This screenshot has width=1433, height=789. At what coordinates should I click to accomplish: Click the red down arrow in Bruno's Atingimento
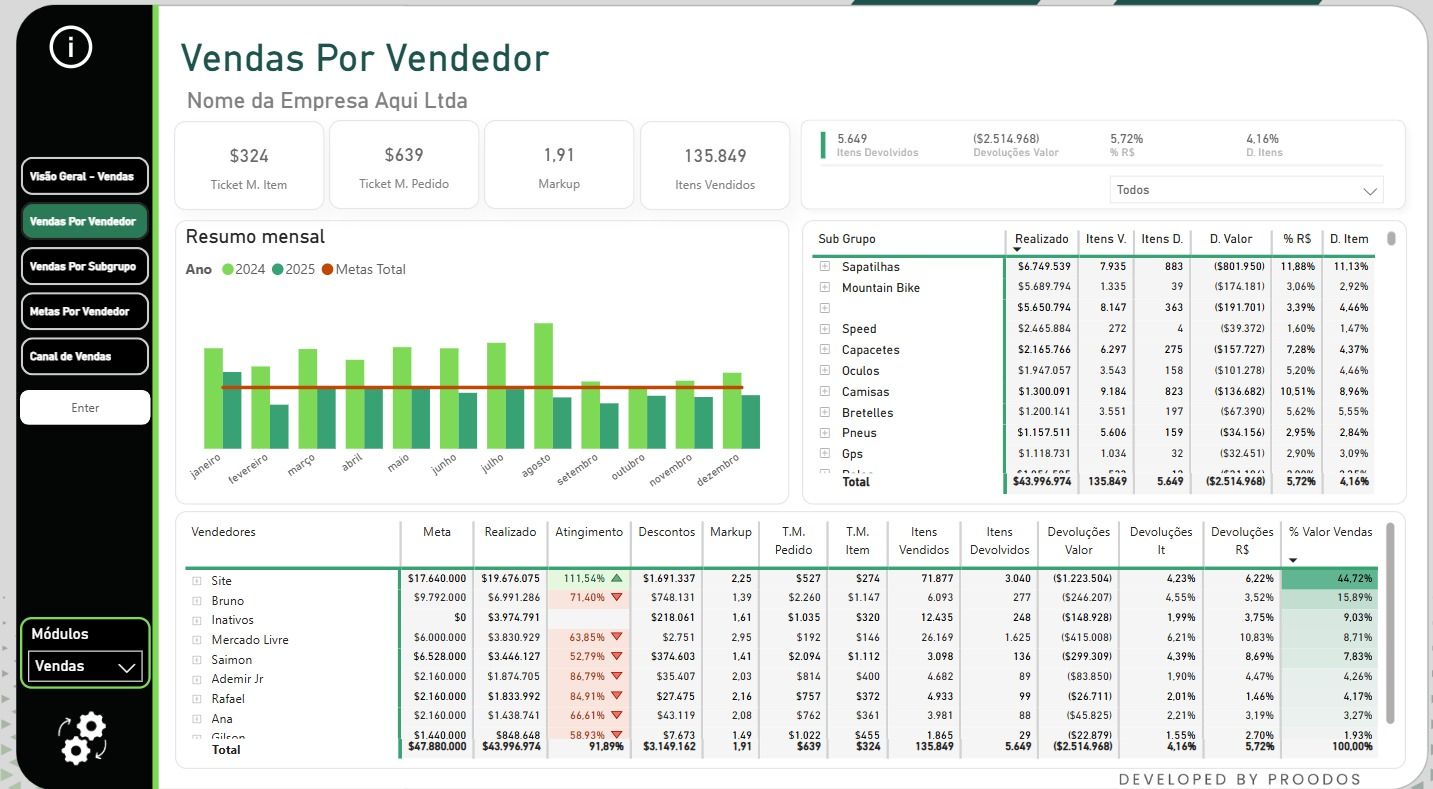click(617, 598)
